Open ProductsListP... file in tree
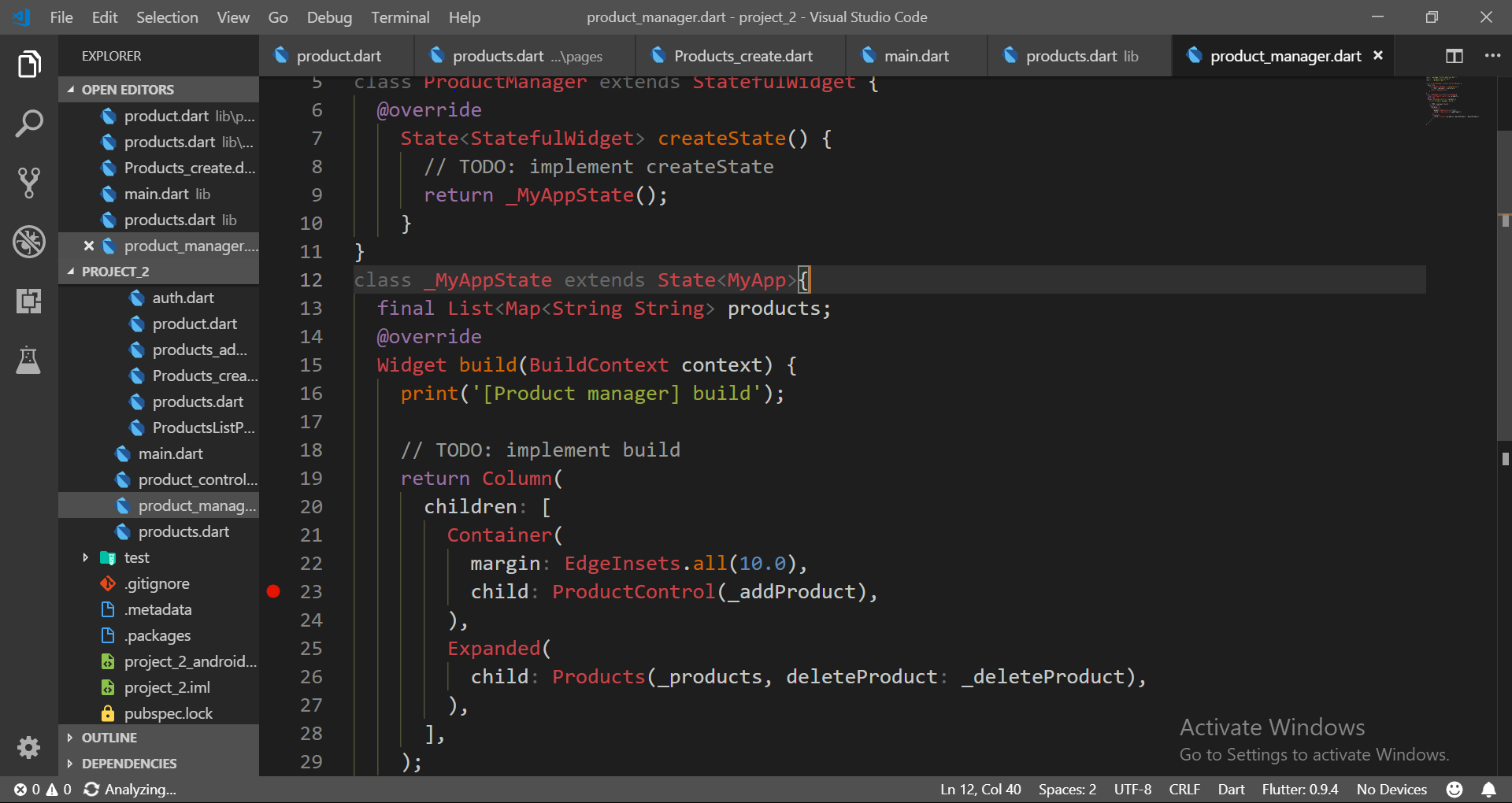This screenshot has height=803, width=1512. point(158,427)
